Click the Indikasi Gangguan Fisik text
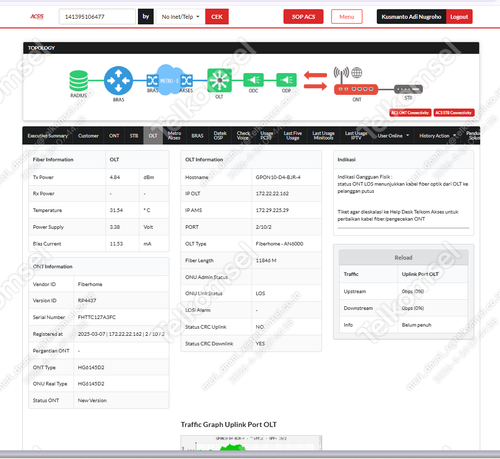 tap(365, 177)
